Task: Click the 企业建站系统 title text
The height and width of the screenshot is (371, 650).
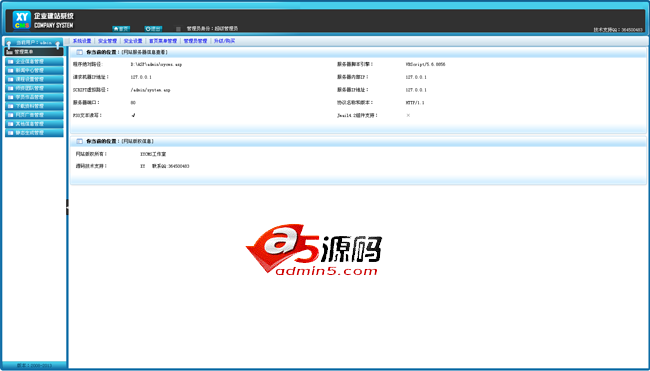Action: [x=54, y=16]
